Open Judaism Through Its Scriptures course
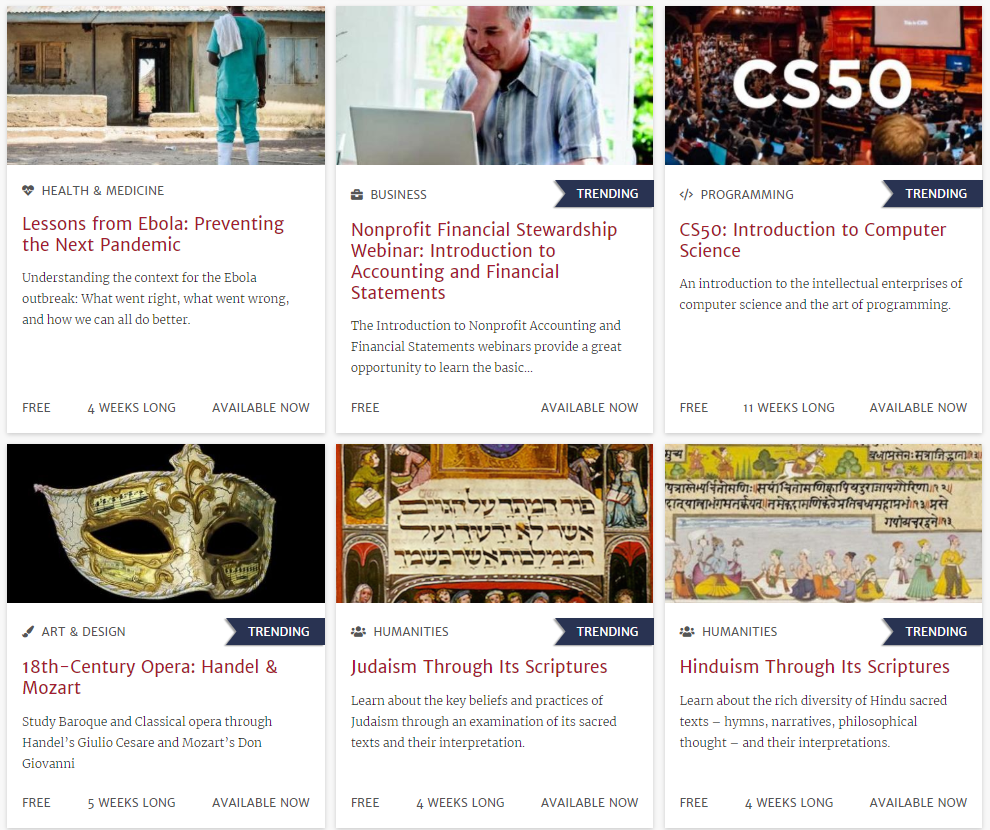This screenshot has width=990, height=830. click(479, 667)
